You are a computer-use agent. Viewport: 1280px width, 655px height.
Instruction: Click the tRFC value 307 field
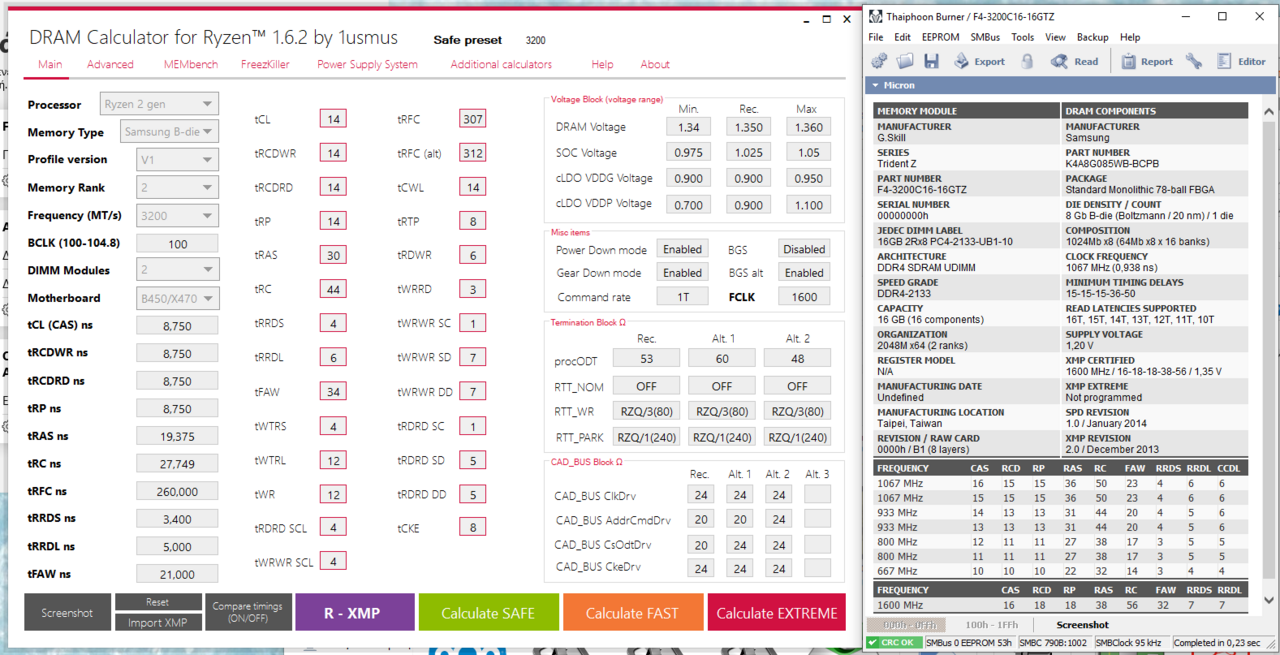pyautogui.click(x=473, y=119)
